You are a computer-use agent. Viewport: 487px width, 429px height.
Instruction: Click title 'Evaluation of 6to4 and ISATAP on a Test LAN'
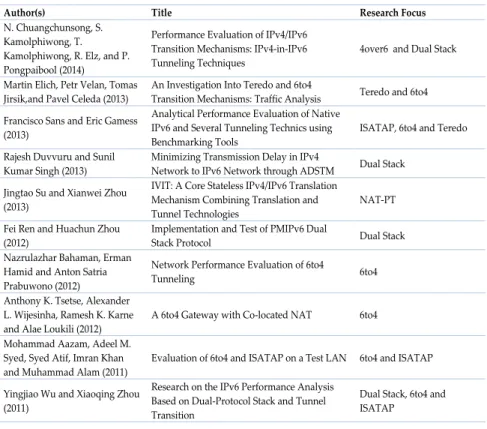[249, 358]
